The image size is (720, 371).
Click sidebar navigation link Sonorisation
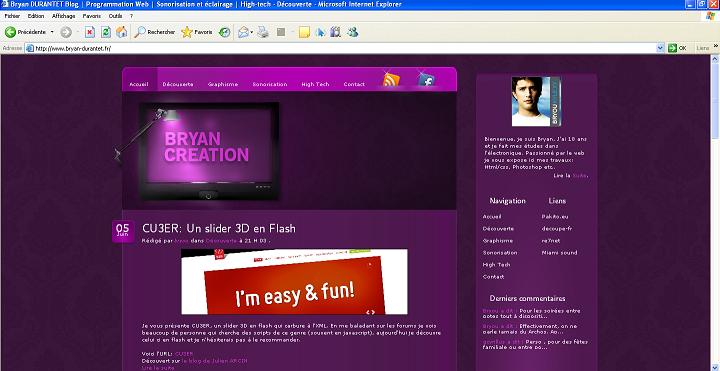(x=500, y=253)
